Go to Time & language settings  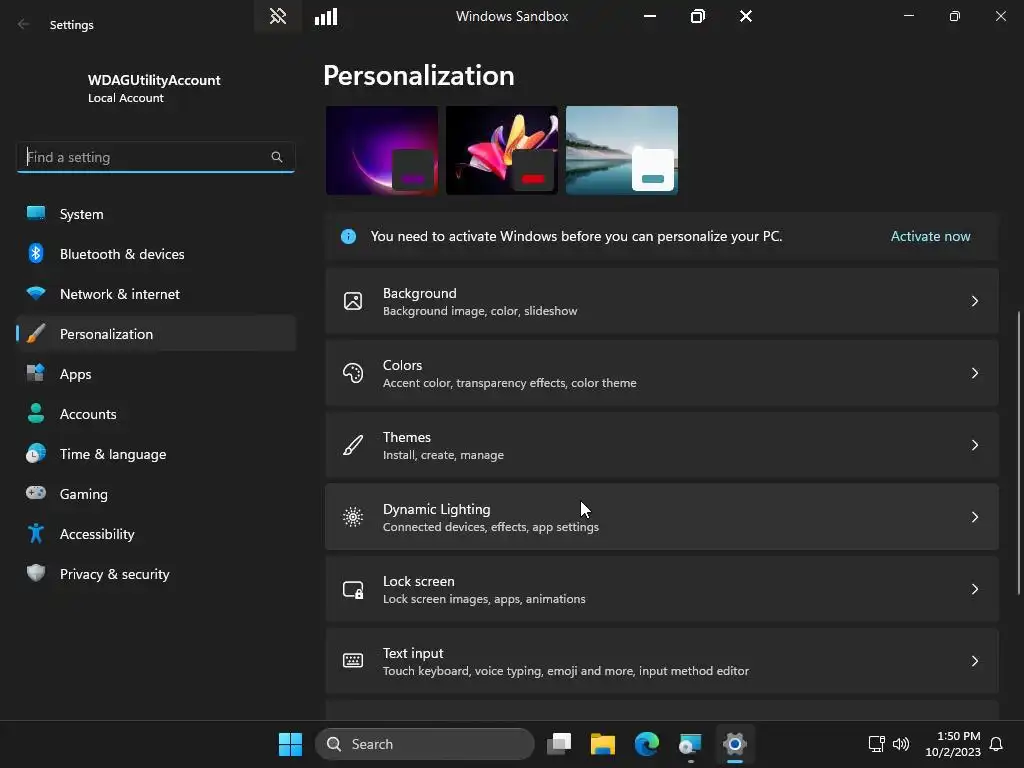pos(156,454)
